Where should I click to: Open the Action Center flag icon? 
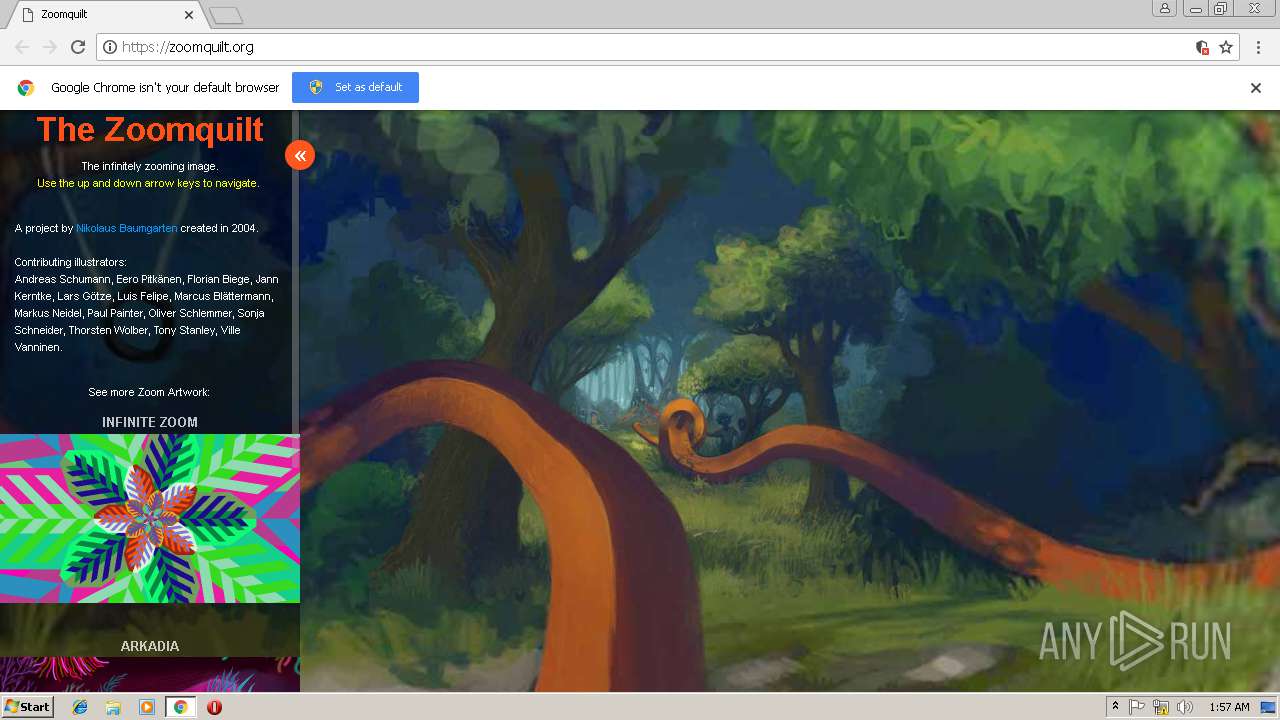(x=1137, y=707)
